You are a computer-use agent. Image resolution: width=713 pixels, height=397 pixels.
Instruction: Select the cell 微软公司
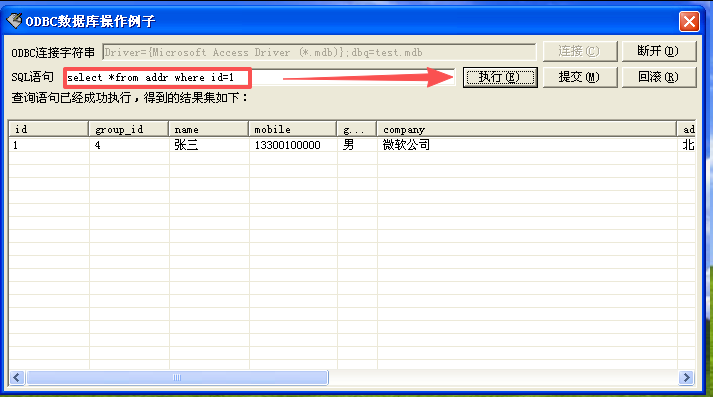coord(406,145)
